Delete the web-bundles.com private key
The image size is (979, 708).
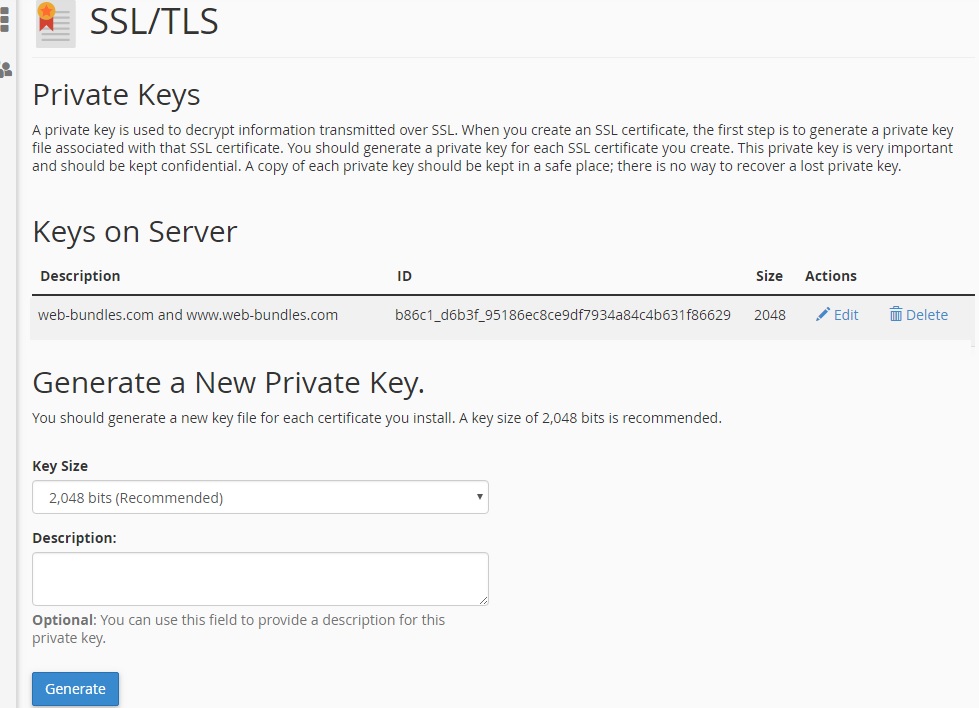[918, 315]
